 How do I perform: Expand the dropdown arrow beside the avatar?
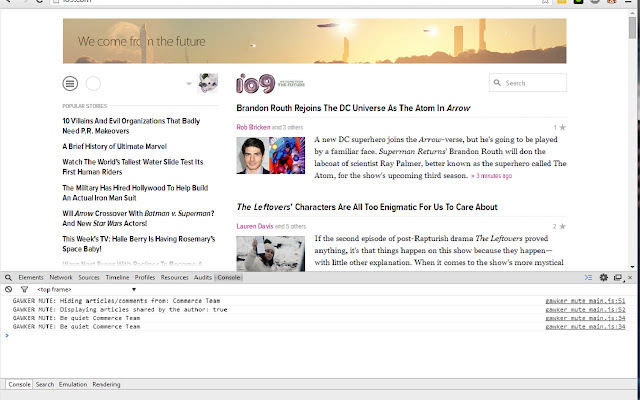[189, 84]
